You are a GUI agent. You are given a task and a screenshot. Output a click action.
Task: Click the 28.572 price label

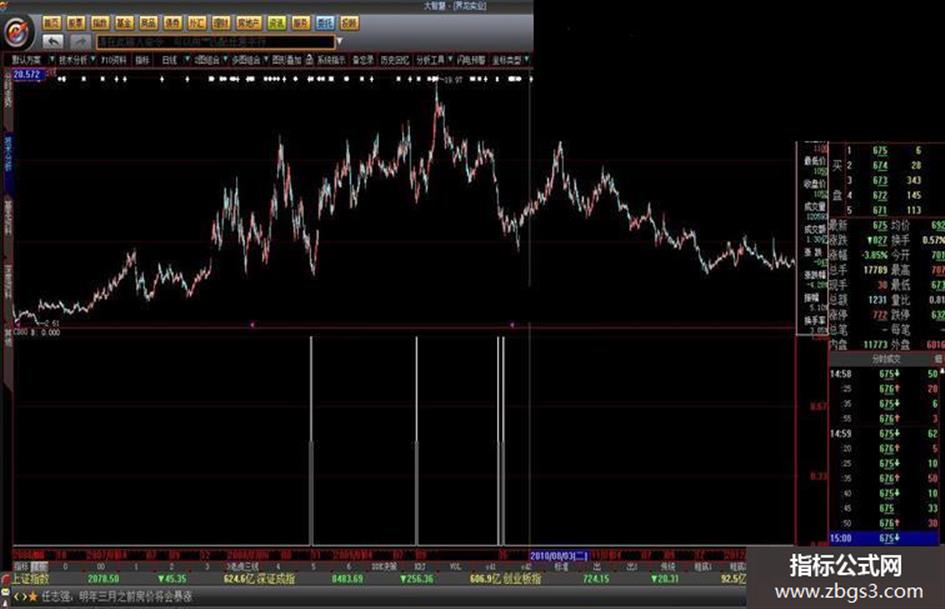[27, 74]
